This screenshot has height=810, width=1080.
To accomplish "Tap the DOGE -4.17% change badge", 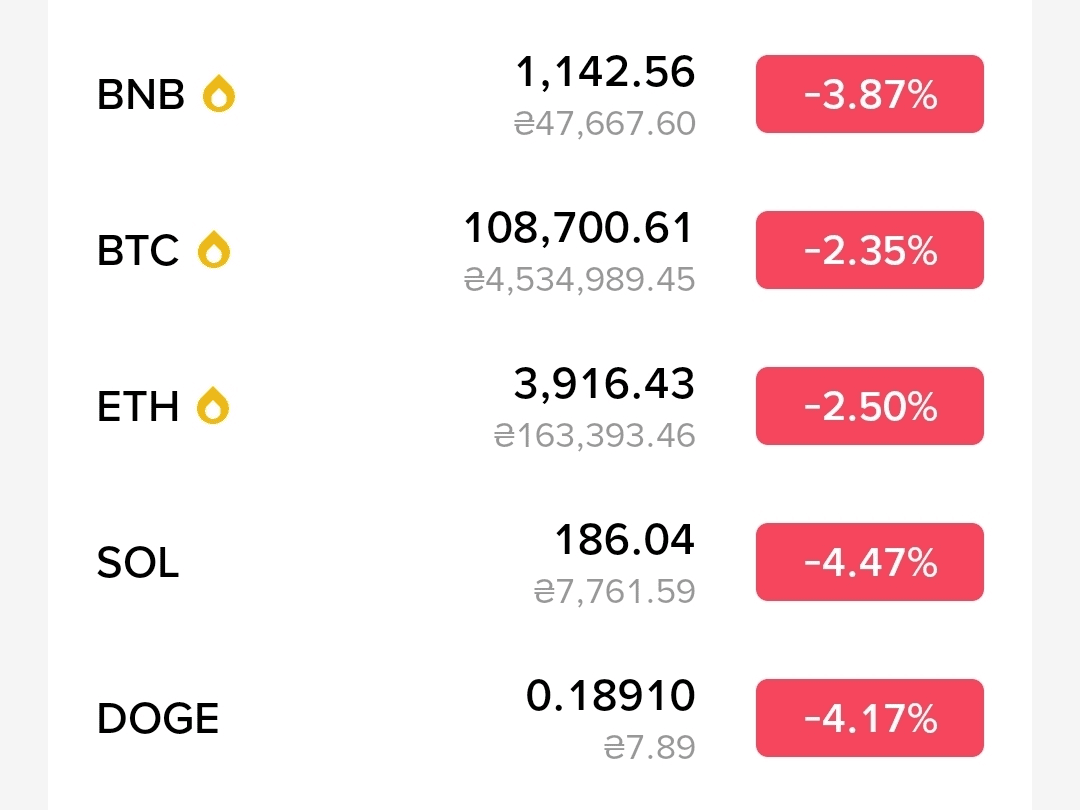I will (x=869, y=718).
